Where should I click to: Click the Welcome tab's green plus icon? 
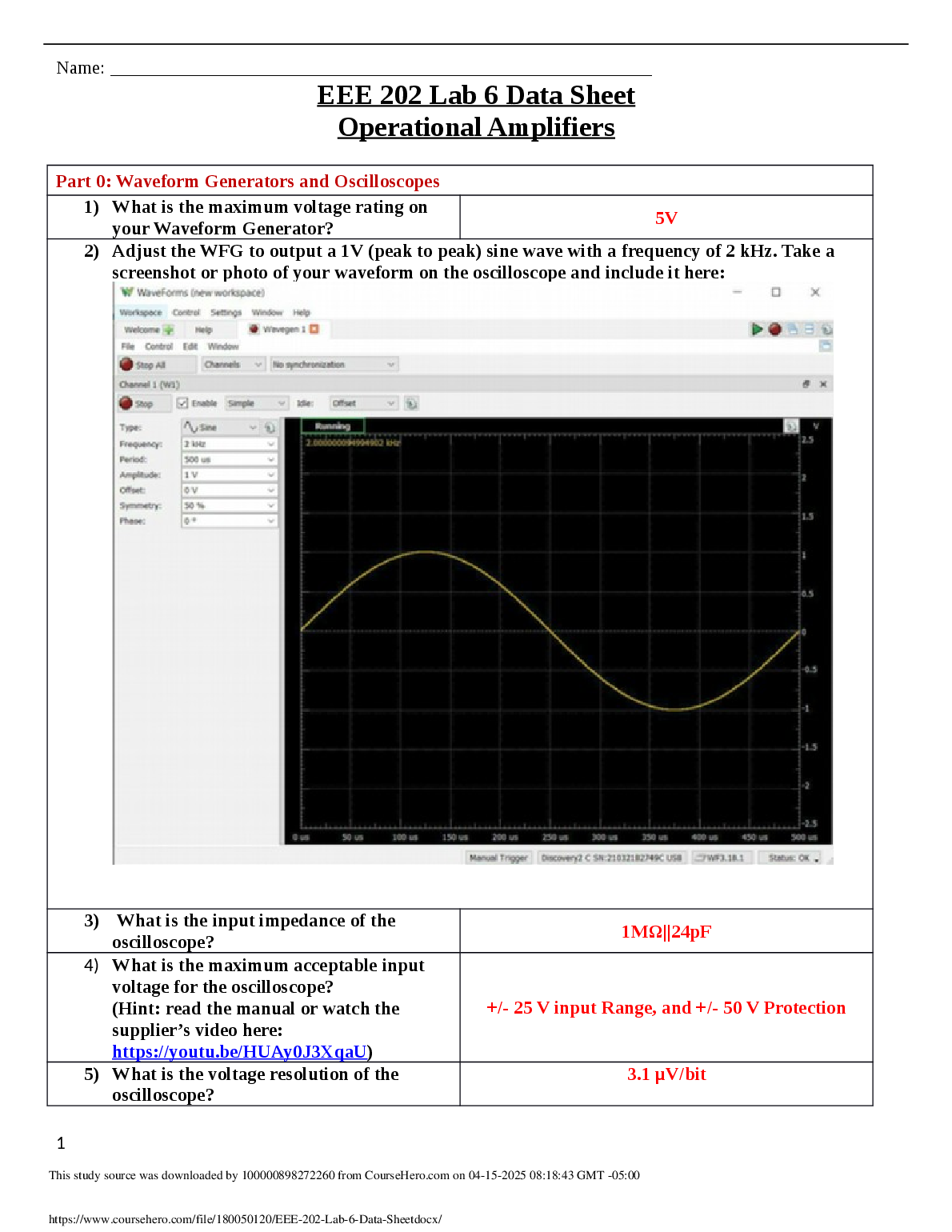pos(168,330)
